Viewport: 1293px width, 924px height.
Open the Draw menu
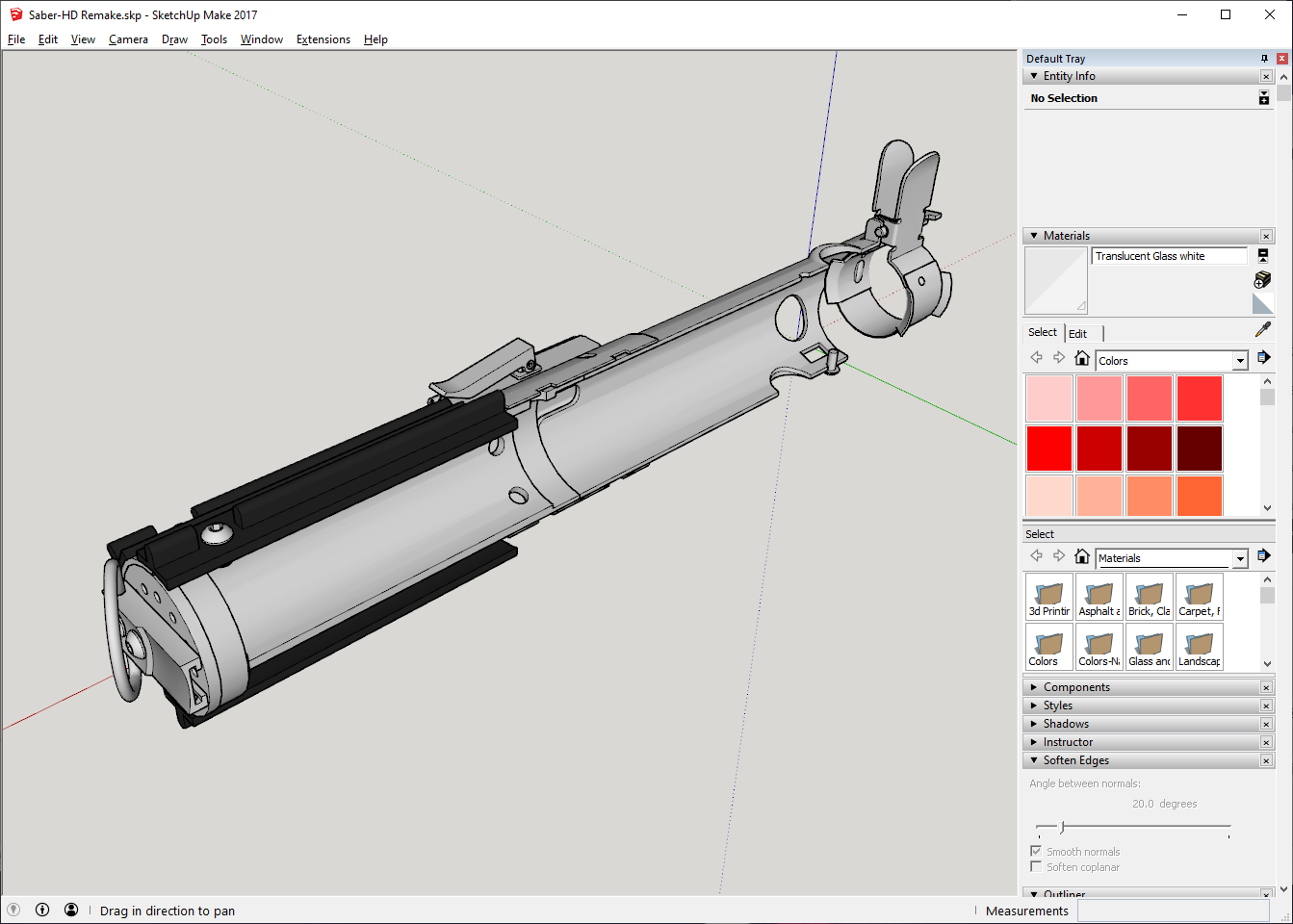tap(174, 39)
